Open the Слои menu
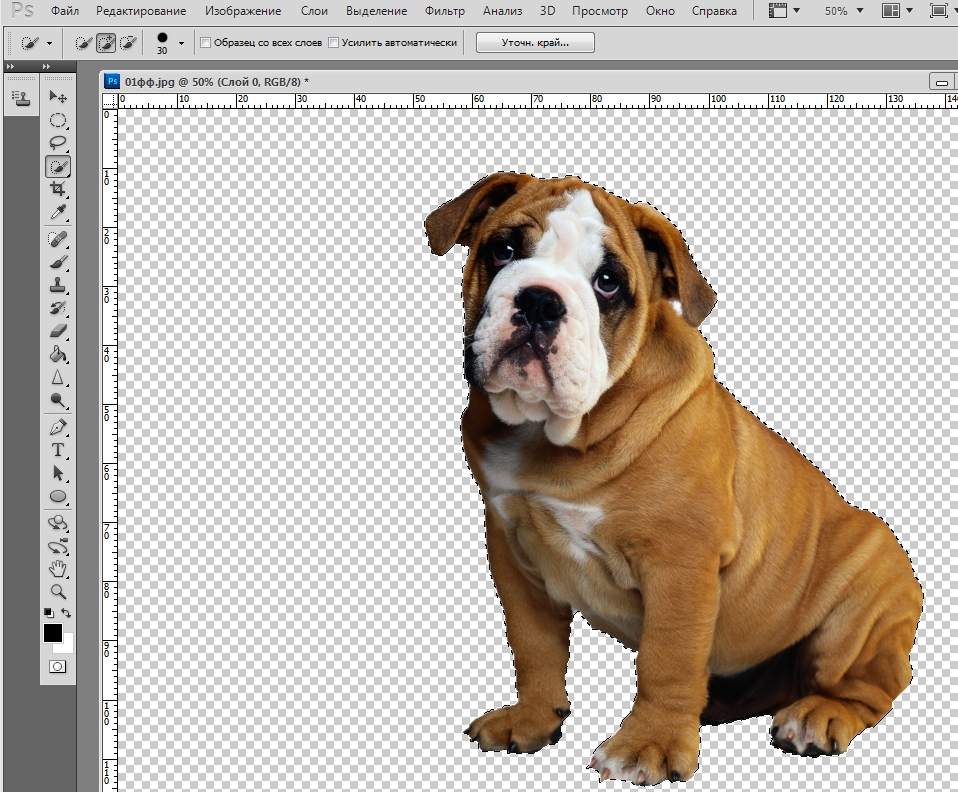The height and width of the screenshot is (792, 958). coord(314,11)
